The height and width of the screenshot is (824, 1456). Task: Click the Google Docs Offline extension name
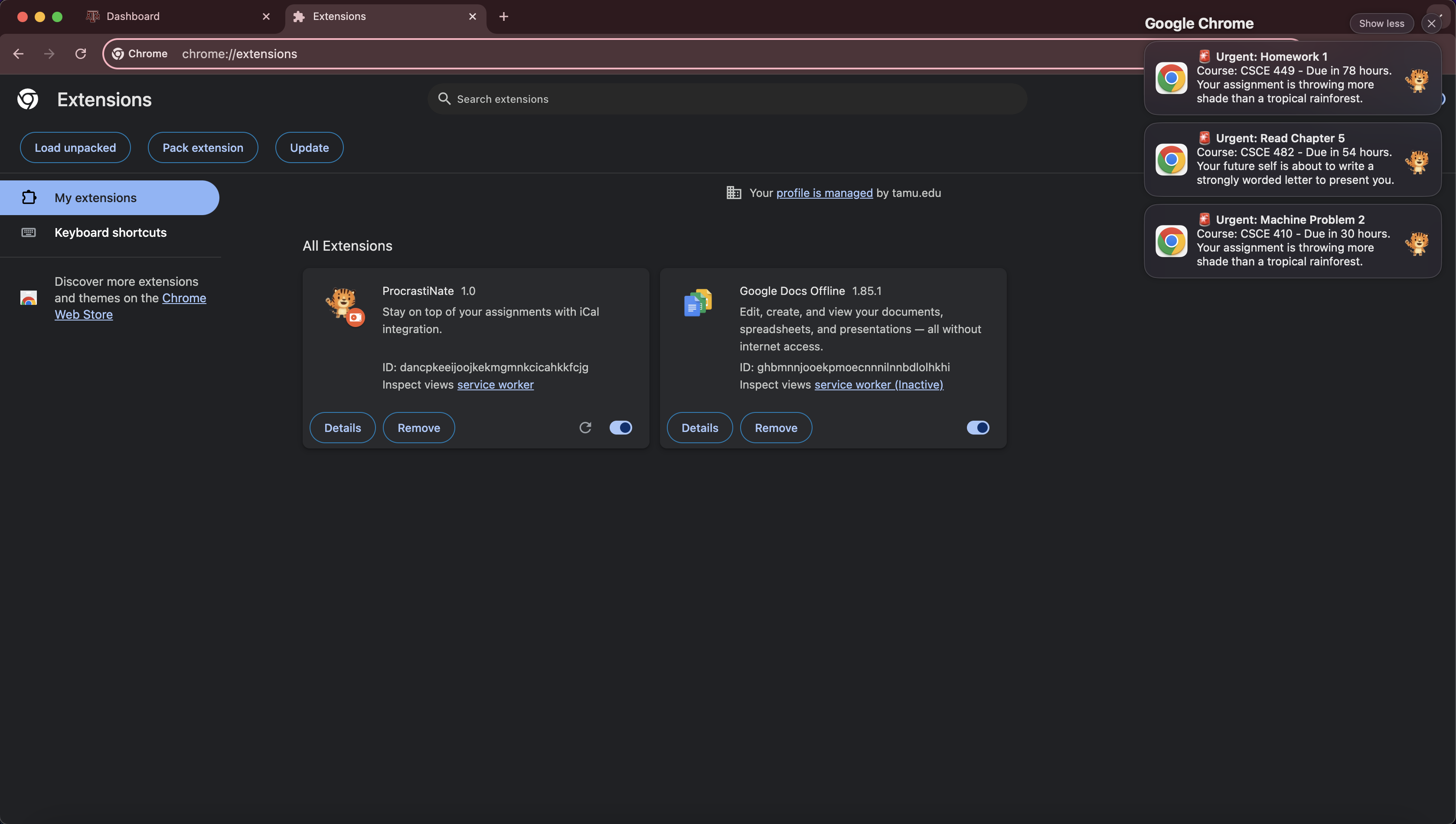(792, 291)
